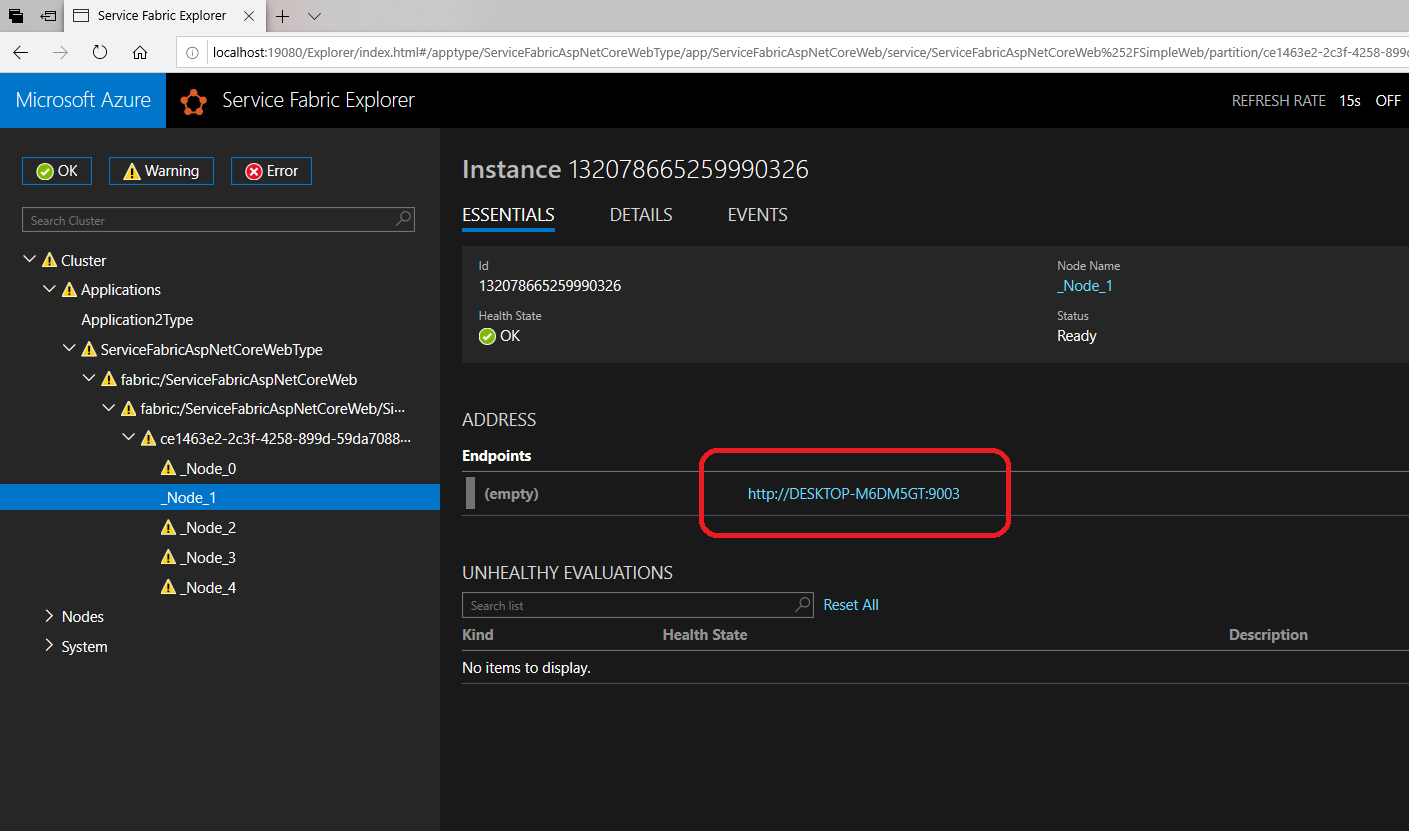The height and width of the screenshot is (831, 1409).
Task: Switch to the ESSENTIALS tab
Action: (508, 215)
